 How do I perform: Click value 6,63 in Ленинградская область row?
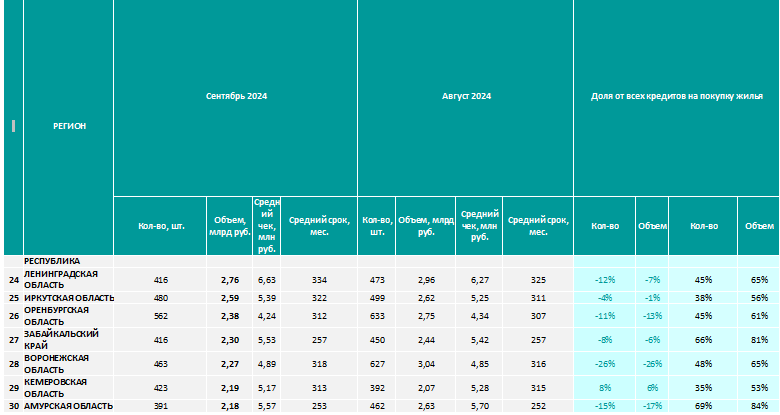267,280
